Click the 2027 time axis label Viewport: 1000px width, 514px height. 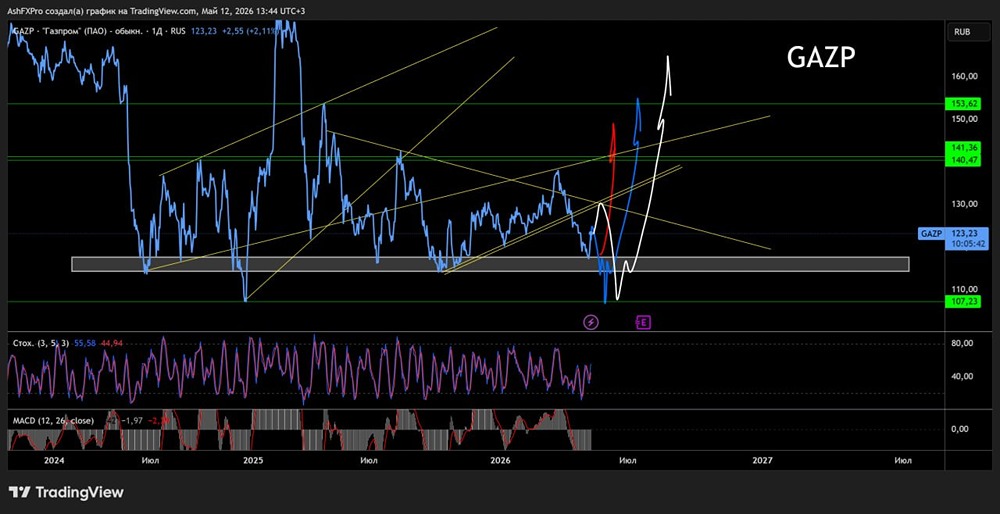coord(763,460)
